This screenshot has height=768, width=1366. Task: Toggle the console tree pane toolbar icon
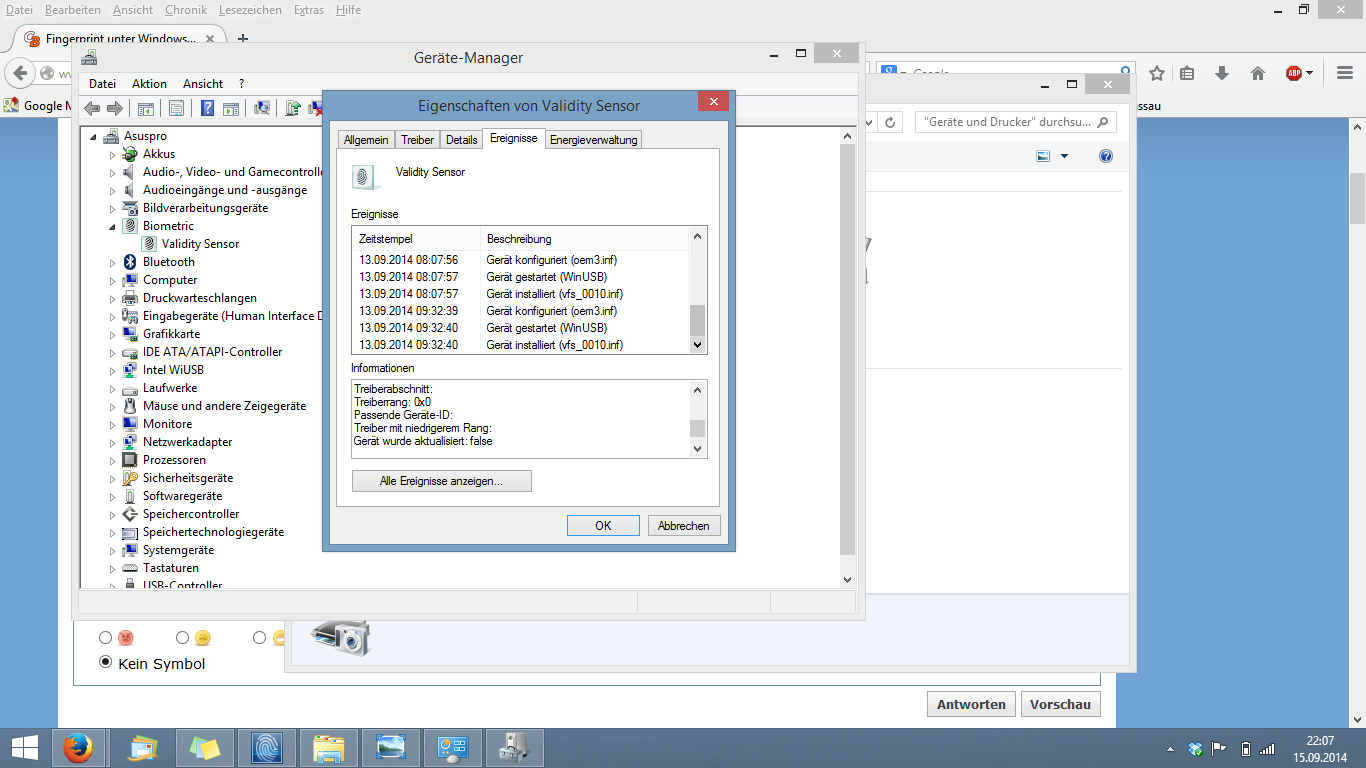(x=145, y=108)
